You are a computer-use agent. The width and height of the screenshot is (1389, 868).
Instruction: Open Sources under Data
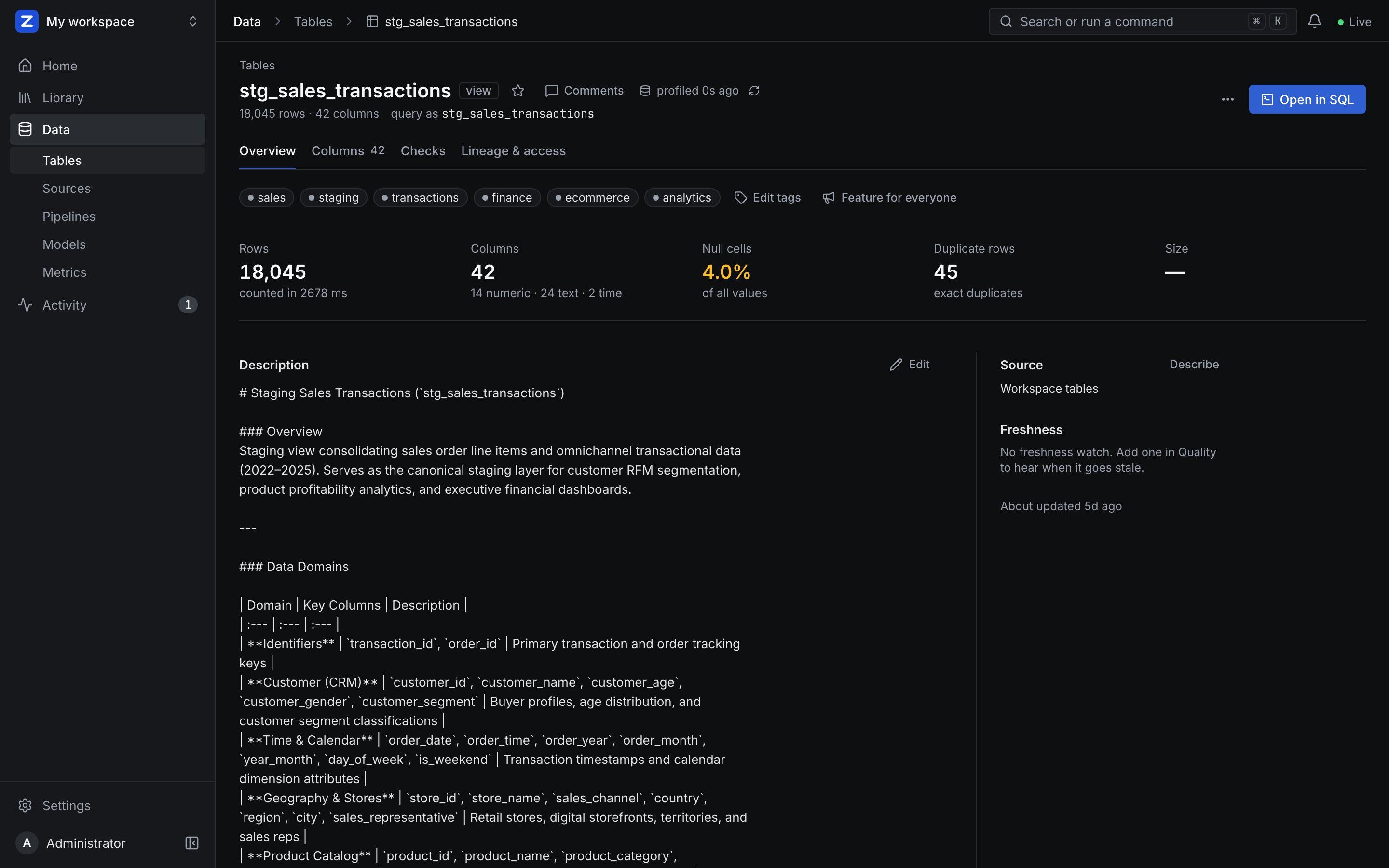pos(108,188)
